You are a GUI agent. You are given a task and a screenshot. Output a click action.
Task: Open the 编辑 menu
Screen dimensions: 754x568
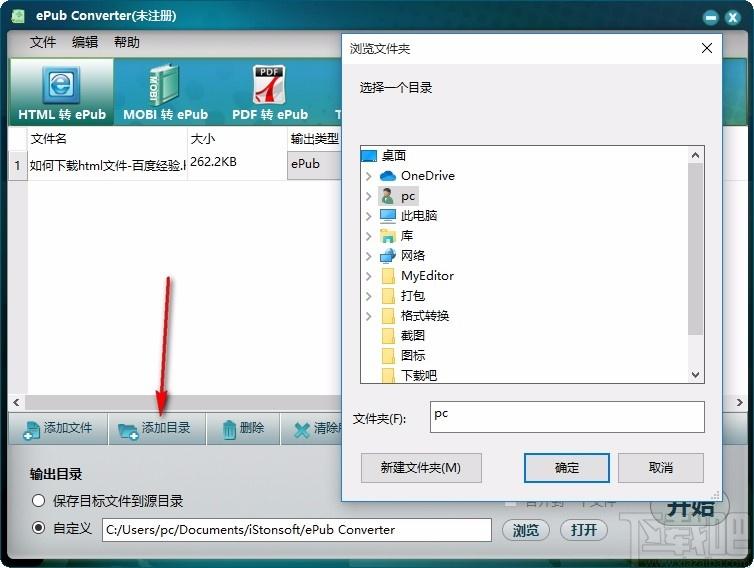pos(85,42)
